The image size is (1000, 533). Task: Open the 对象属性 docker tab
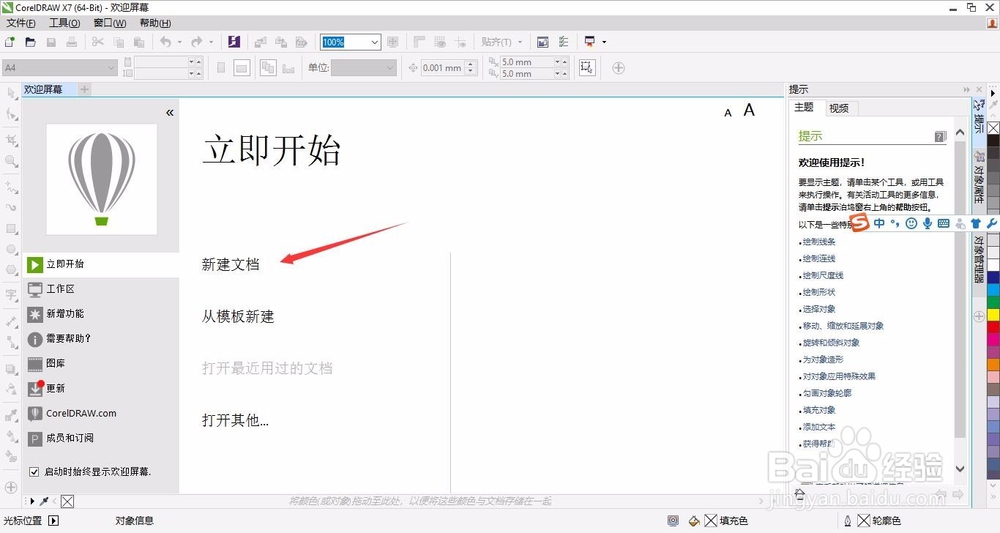coord(978,177)
